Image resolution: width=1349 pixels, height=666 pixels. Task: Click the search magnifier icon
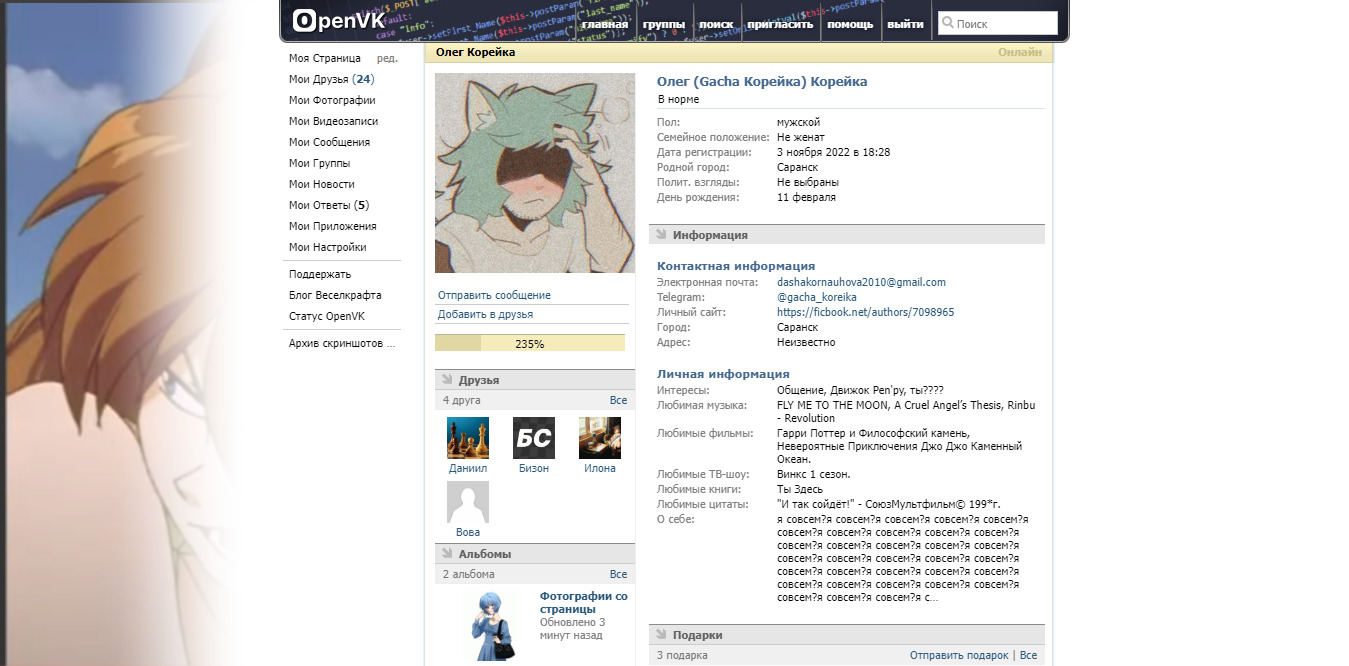click(x=947, y=23)
